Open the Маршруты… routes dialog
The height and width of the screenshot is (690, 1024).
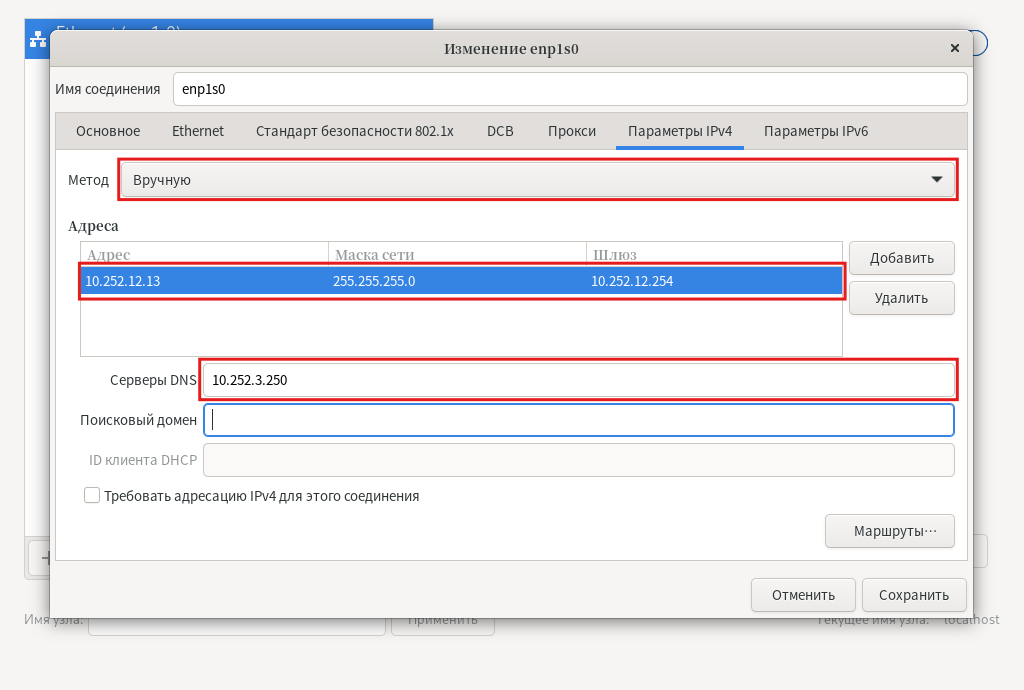point(889,531)
